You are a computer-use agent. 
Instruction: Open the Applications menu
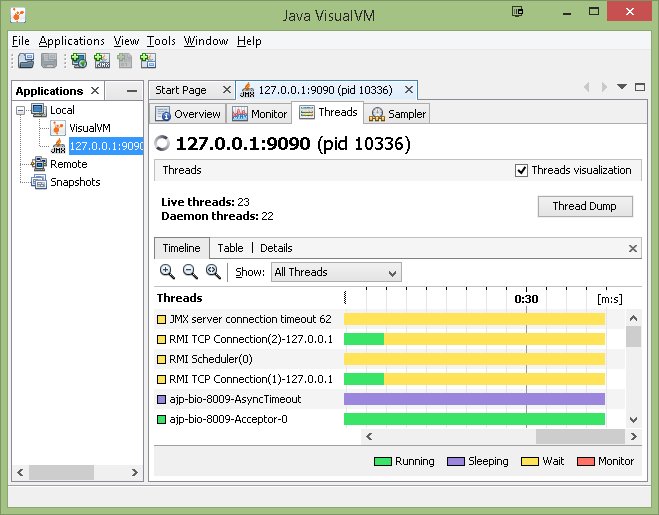[71, 41]
